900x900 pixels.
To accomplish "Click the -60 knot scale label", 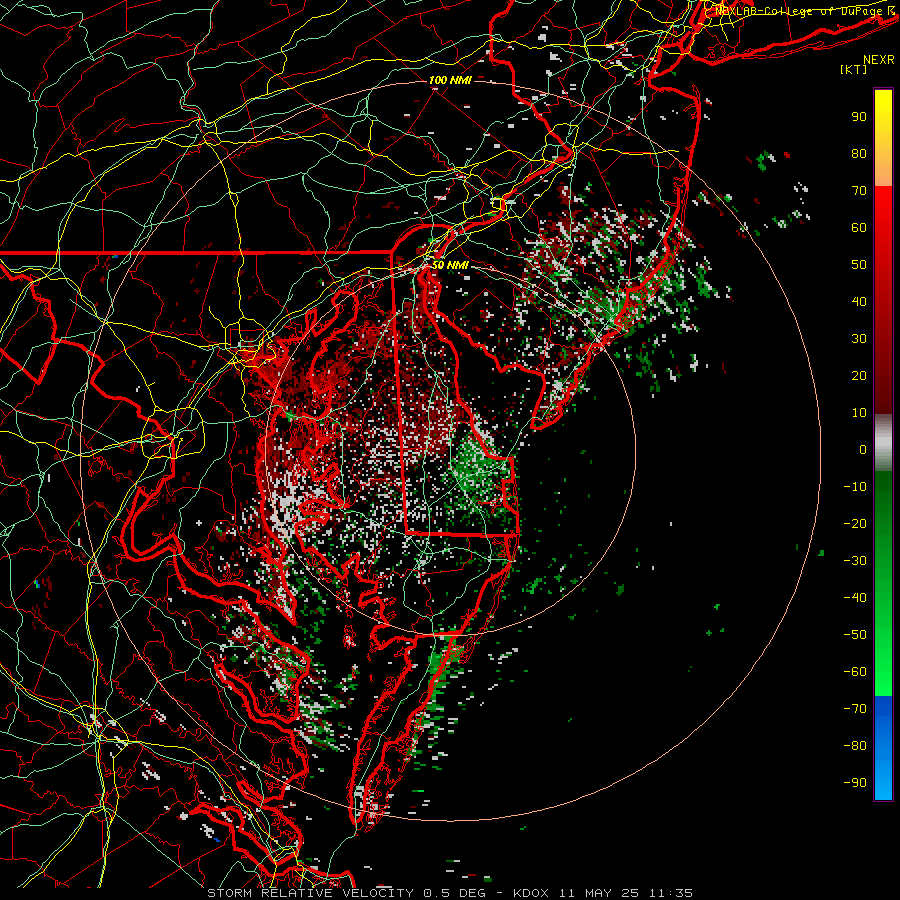I will pos(855,672).
